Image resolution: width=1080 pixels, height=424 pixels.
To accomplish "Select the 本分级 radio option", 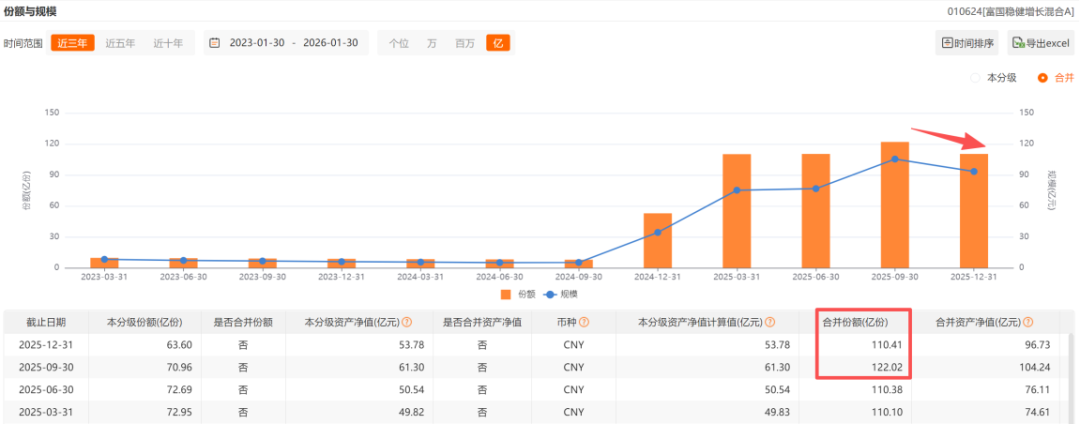I will pyautogui.click(x=993, y=78).
